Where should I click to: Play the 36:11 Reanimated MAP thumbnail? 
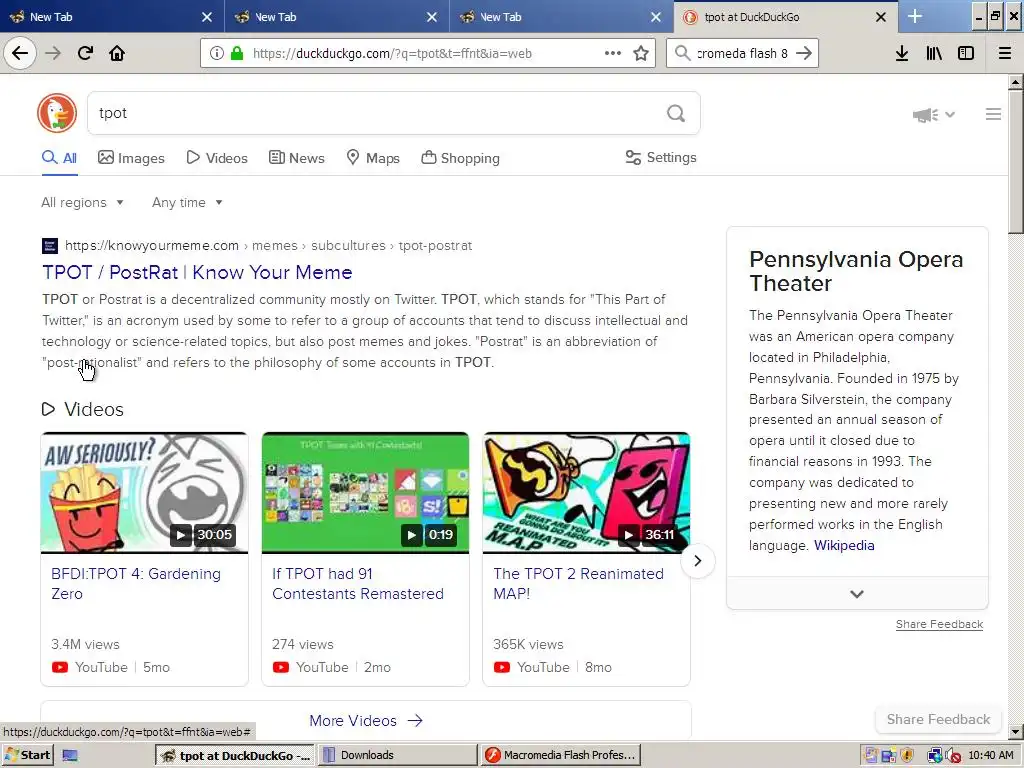(586, 492)
